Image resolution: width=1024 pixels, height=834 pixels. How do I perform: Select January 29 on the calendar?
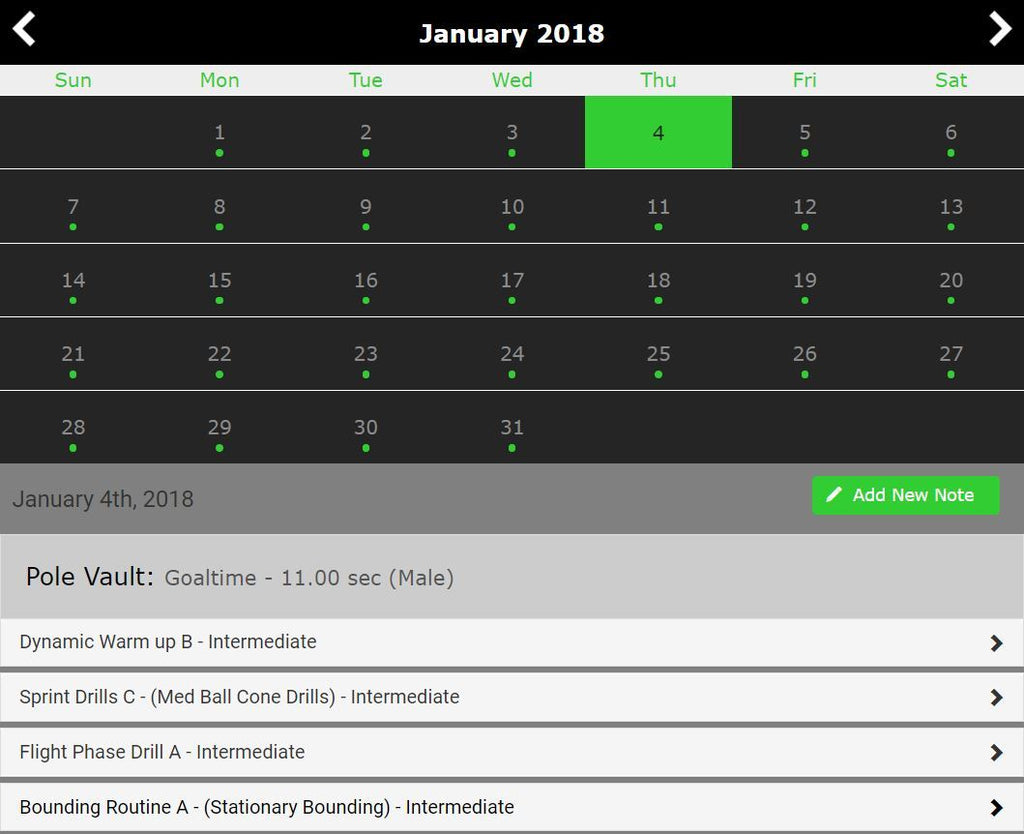click(x=219, y=428)
